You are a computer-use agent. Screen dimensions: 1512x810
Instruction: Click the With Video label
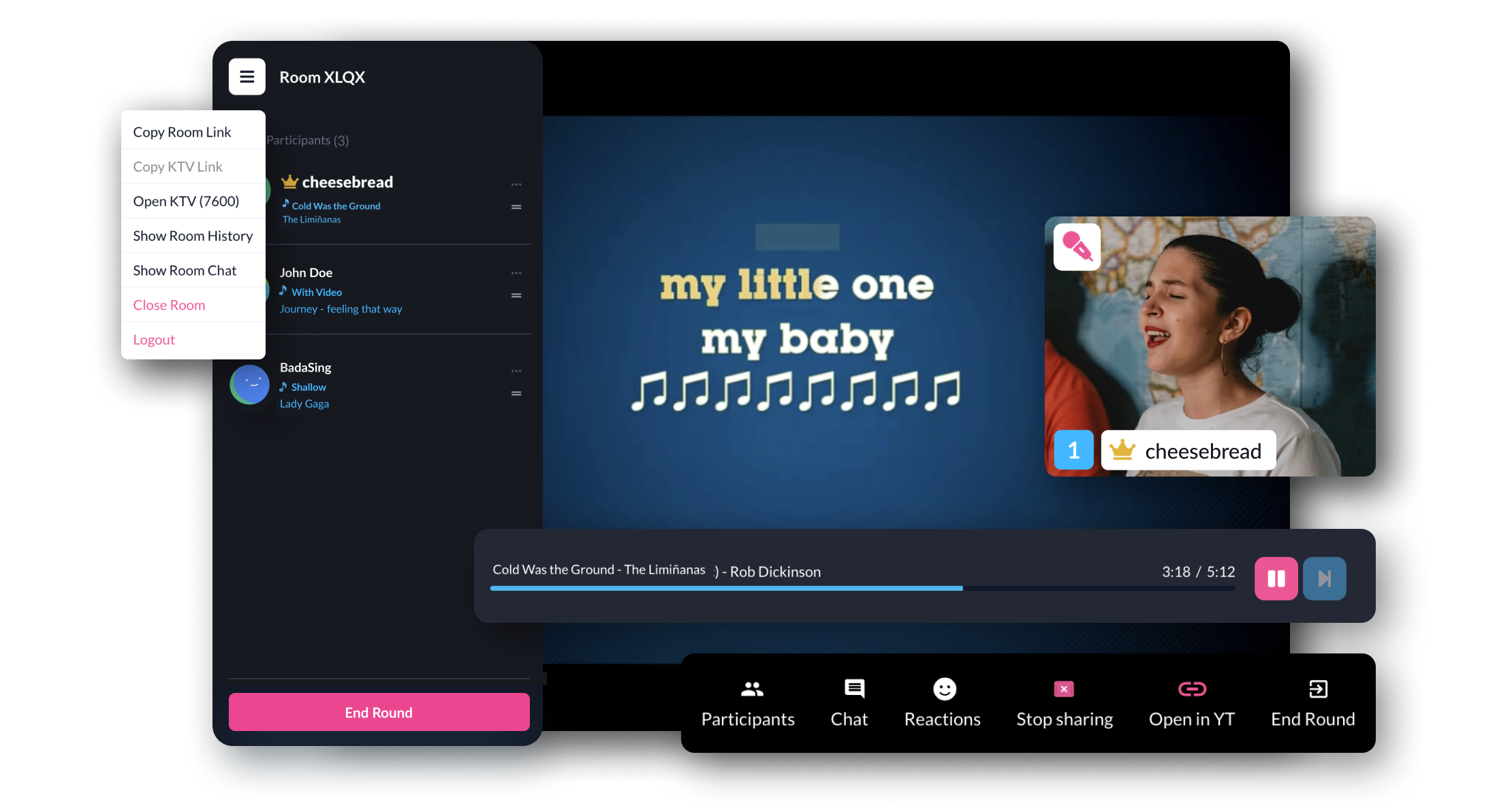tap(317, 292)
